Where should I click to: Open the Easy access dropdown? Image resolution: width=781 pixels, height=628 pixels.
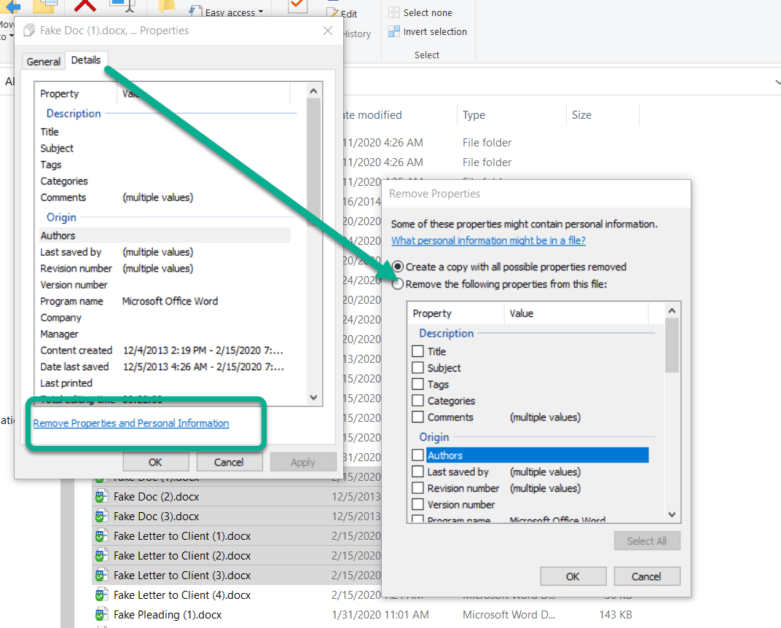(227, 12)
